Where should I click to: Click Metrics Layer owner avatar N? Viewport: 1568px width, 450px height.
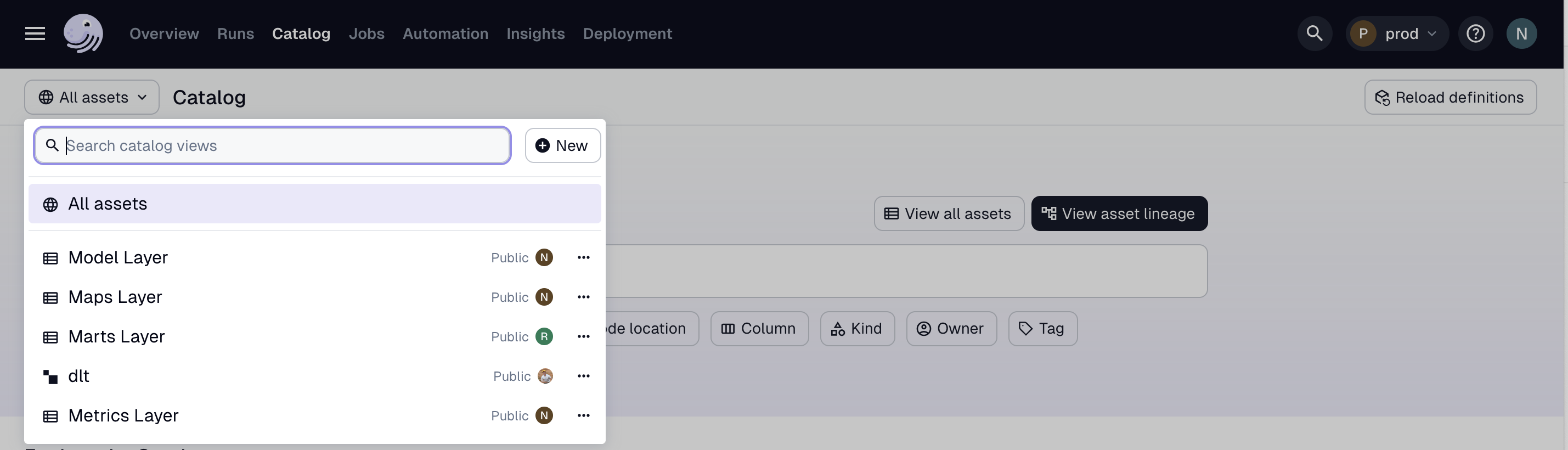[x=544, y=416]
